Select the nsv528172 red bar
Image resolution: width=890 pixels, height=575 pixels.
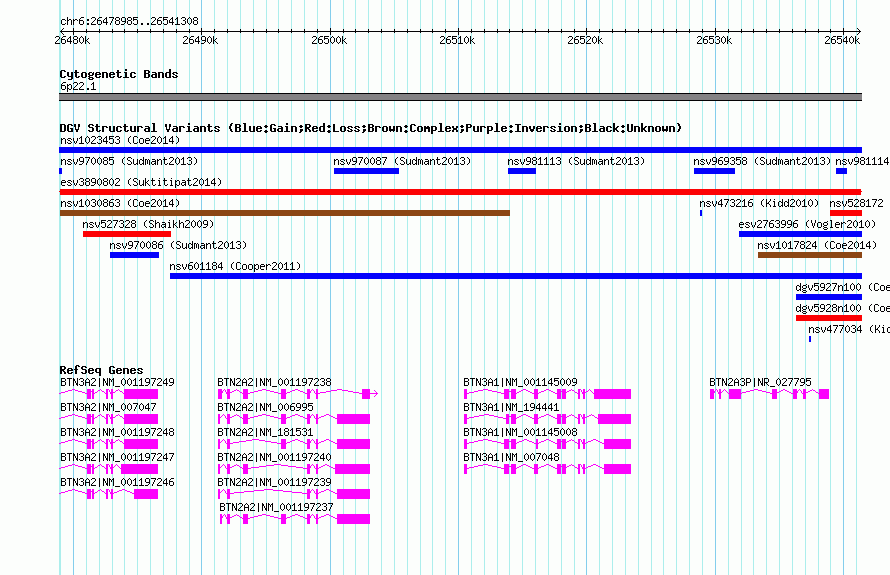pos(846,213)
